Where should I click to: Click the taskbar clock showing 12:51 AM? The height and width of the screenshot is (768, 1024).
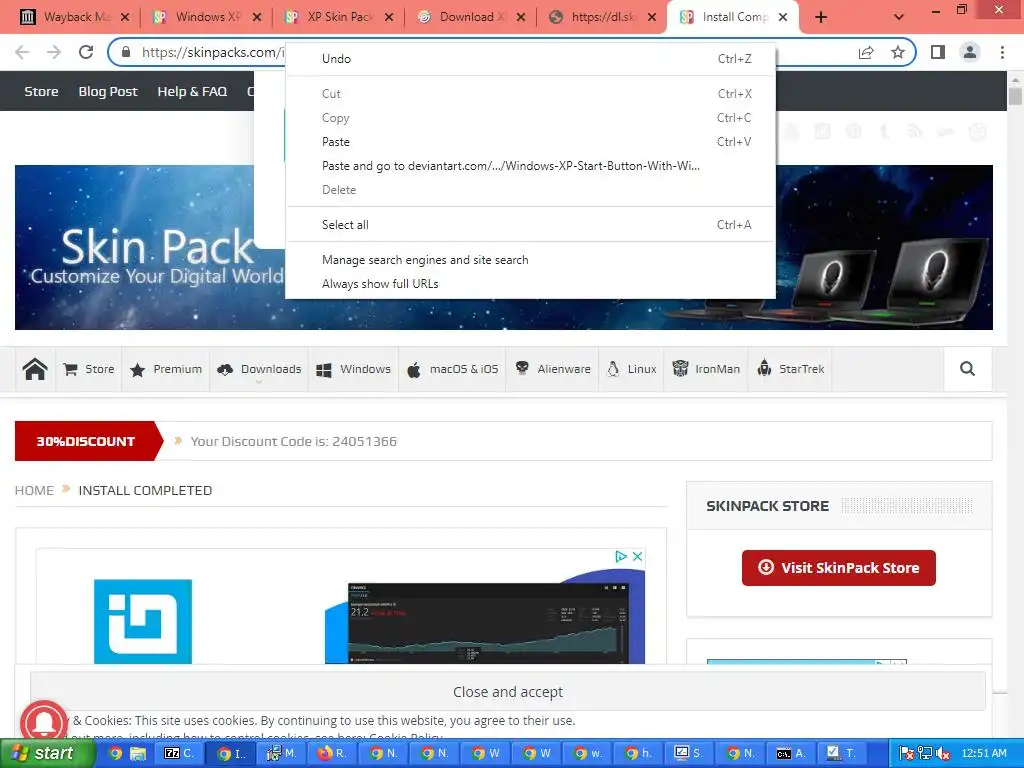coord(984,754)
